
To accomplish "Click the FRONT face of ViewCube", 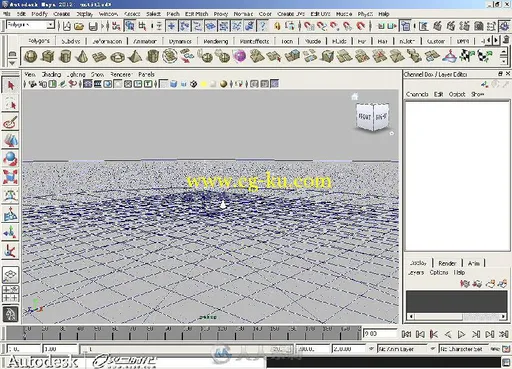I will (x=364, y=117).
